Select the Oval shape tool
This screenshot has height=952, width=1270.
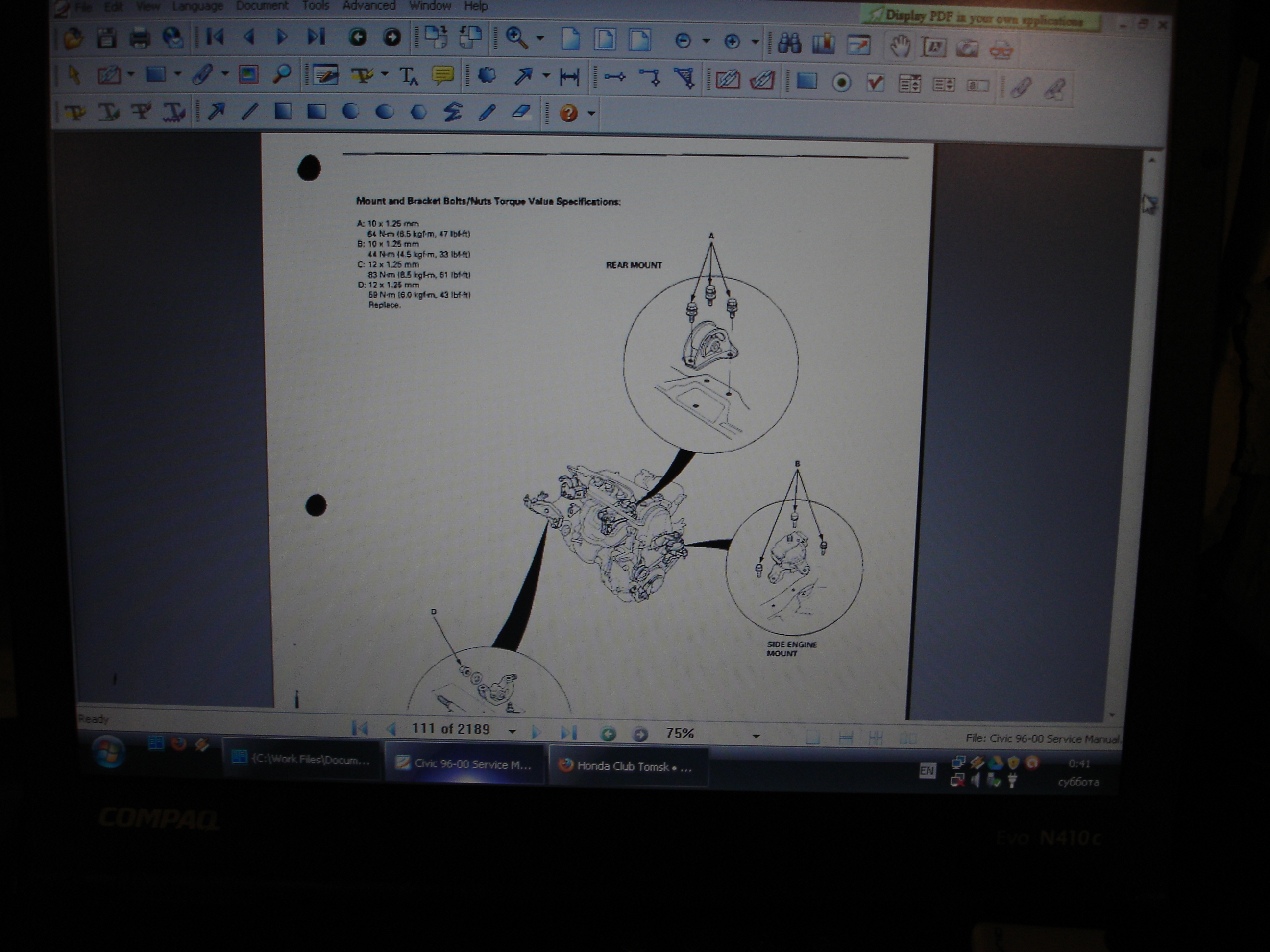pos(385,111)
